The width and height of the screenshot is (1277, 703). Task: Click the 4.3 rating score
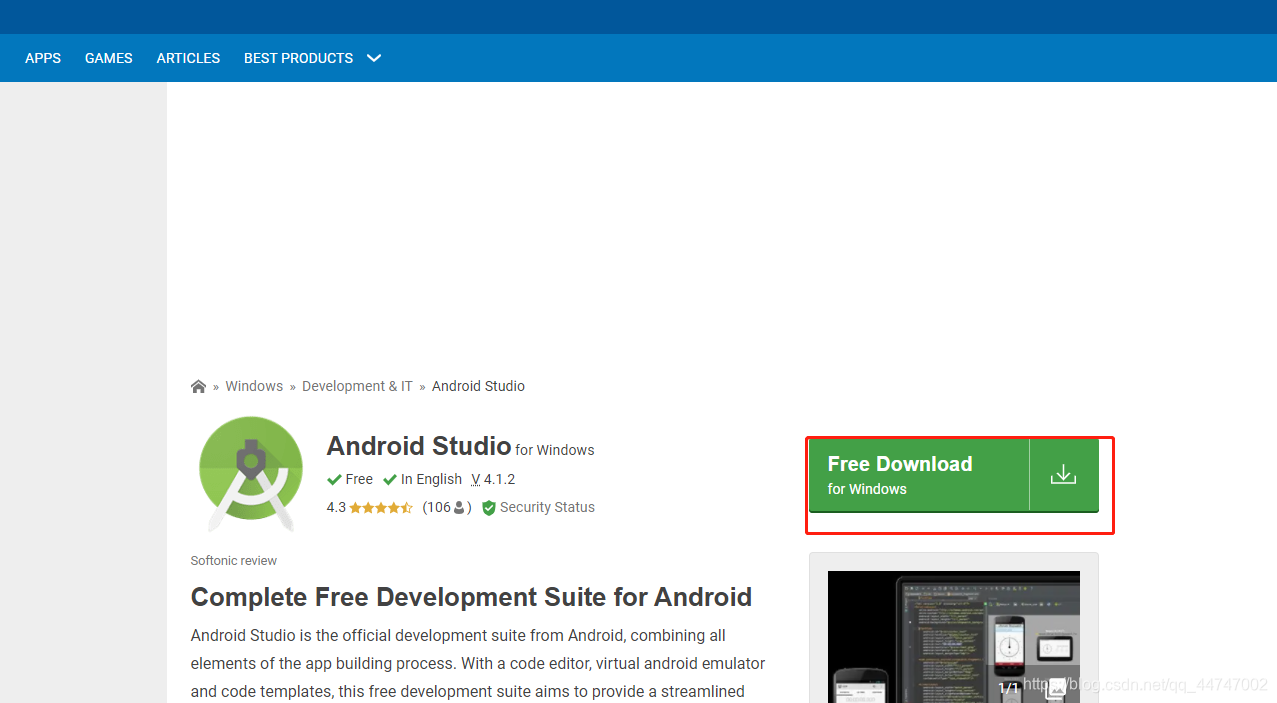tap(336, 507)
